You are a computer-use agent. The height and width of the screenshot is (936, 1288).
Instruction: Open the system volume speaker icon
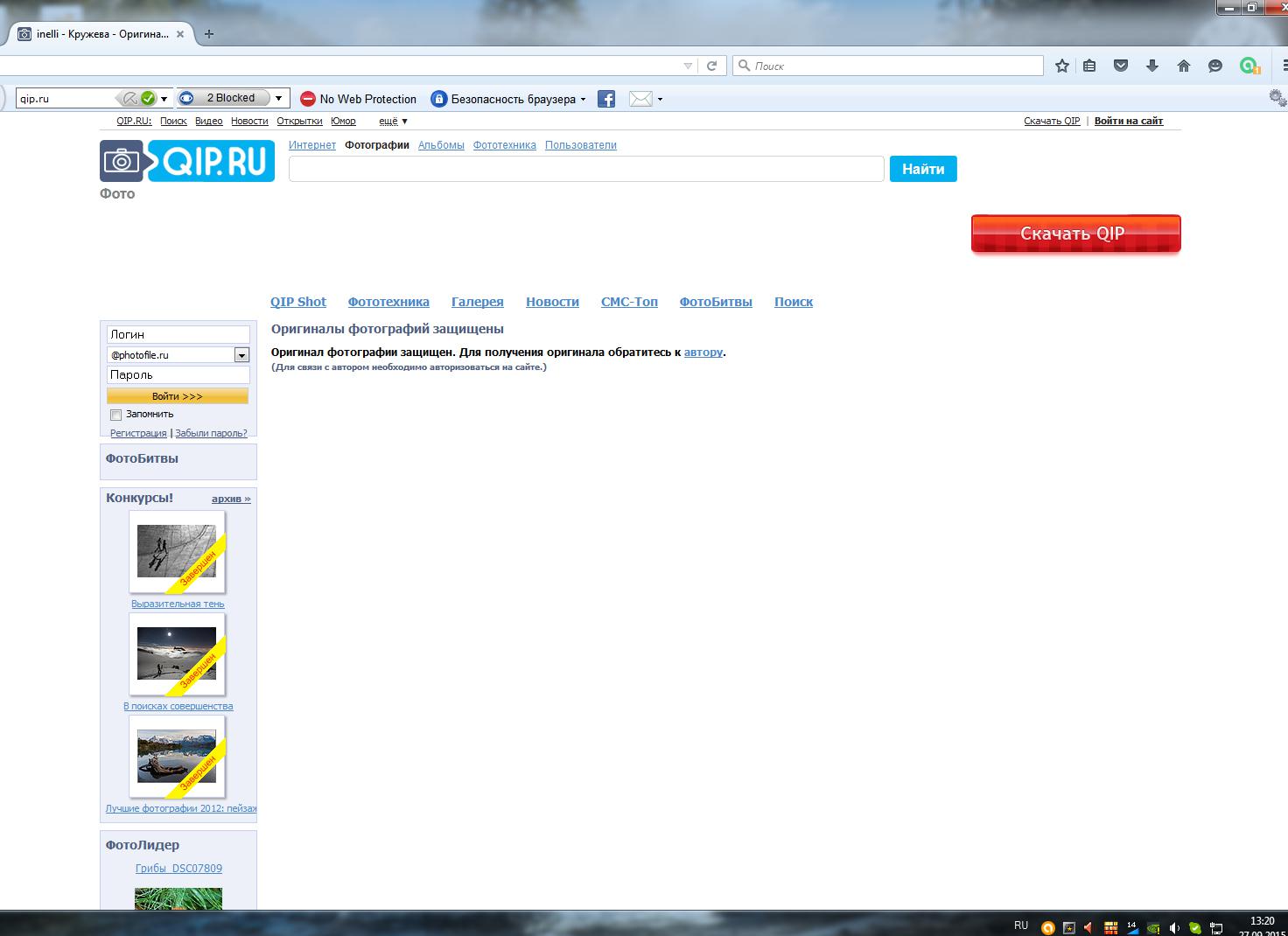[x=1173, y=927]
